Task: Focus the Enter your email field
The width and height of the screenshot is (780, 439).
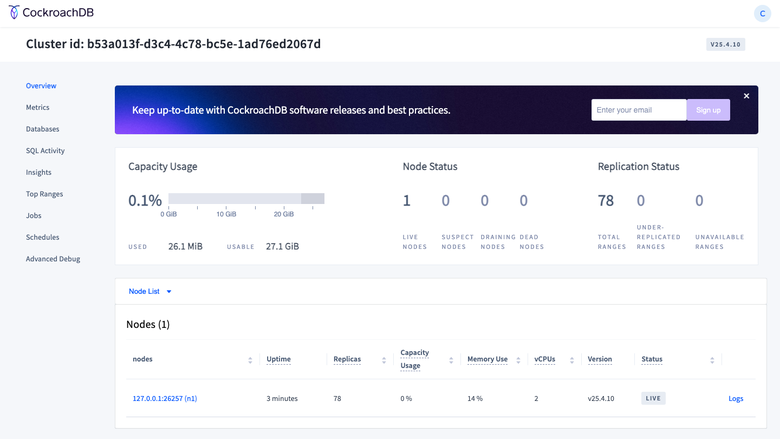Action: (639, 110)
